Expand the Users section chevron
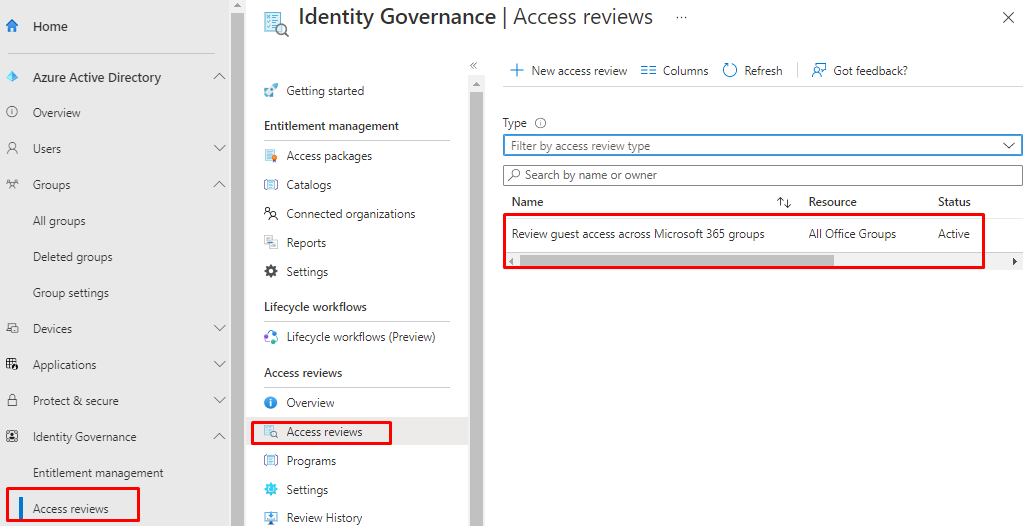 (220, 149)
